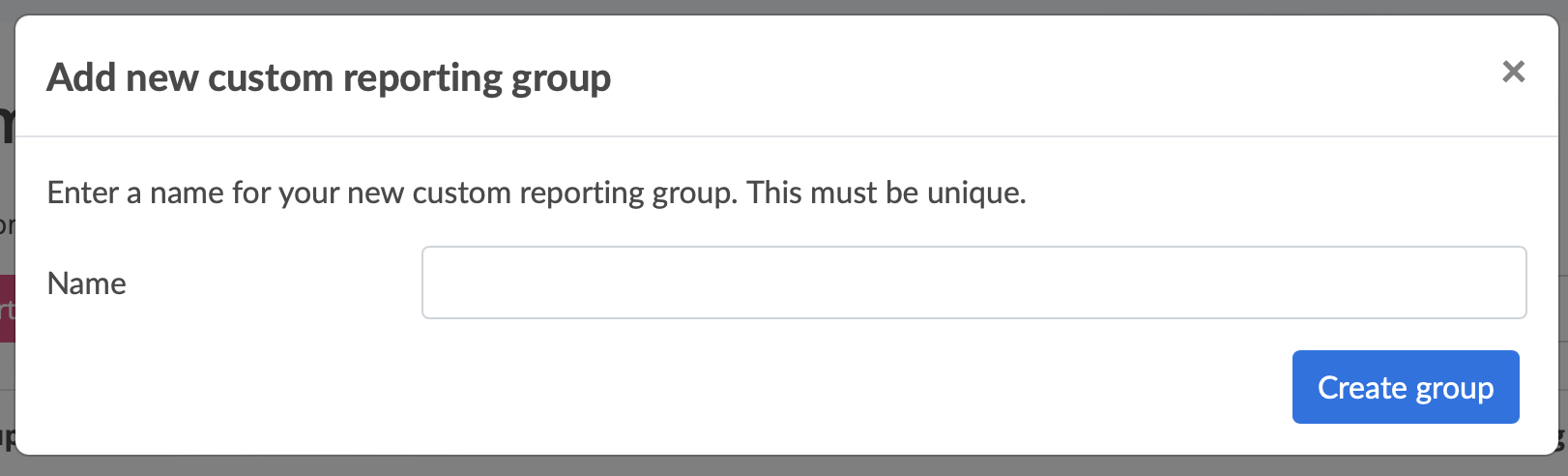1568x476 pixels.
Task: Focus the Name text field
Action: point(973,283)
